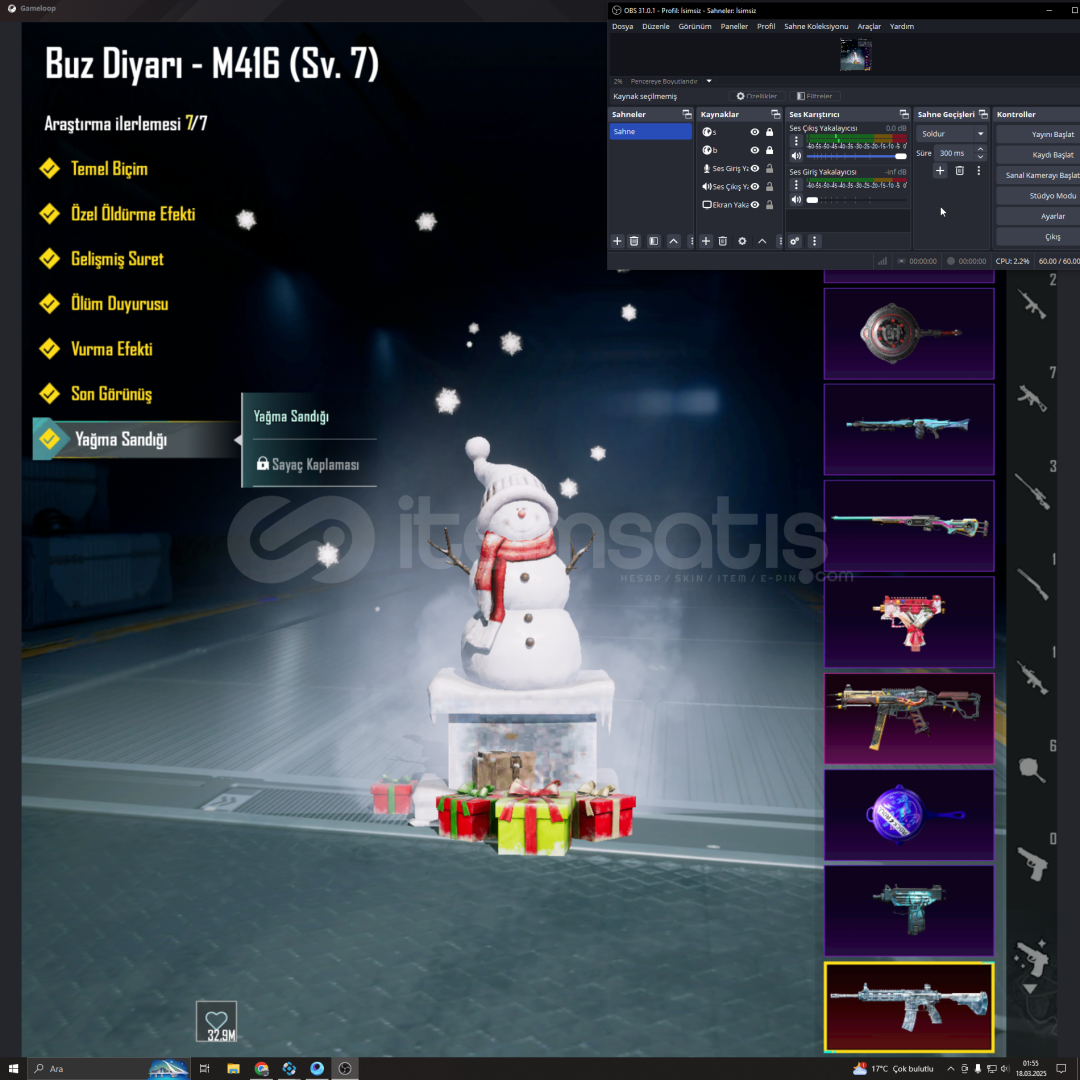Select the frying pan melee category icon
This screenshot has width=1080, height=1080.
1032,769
